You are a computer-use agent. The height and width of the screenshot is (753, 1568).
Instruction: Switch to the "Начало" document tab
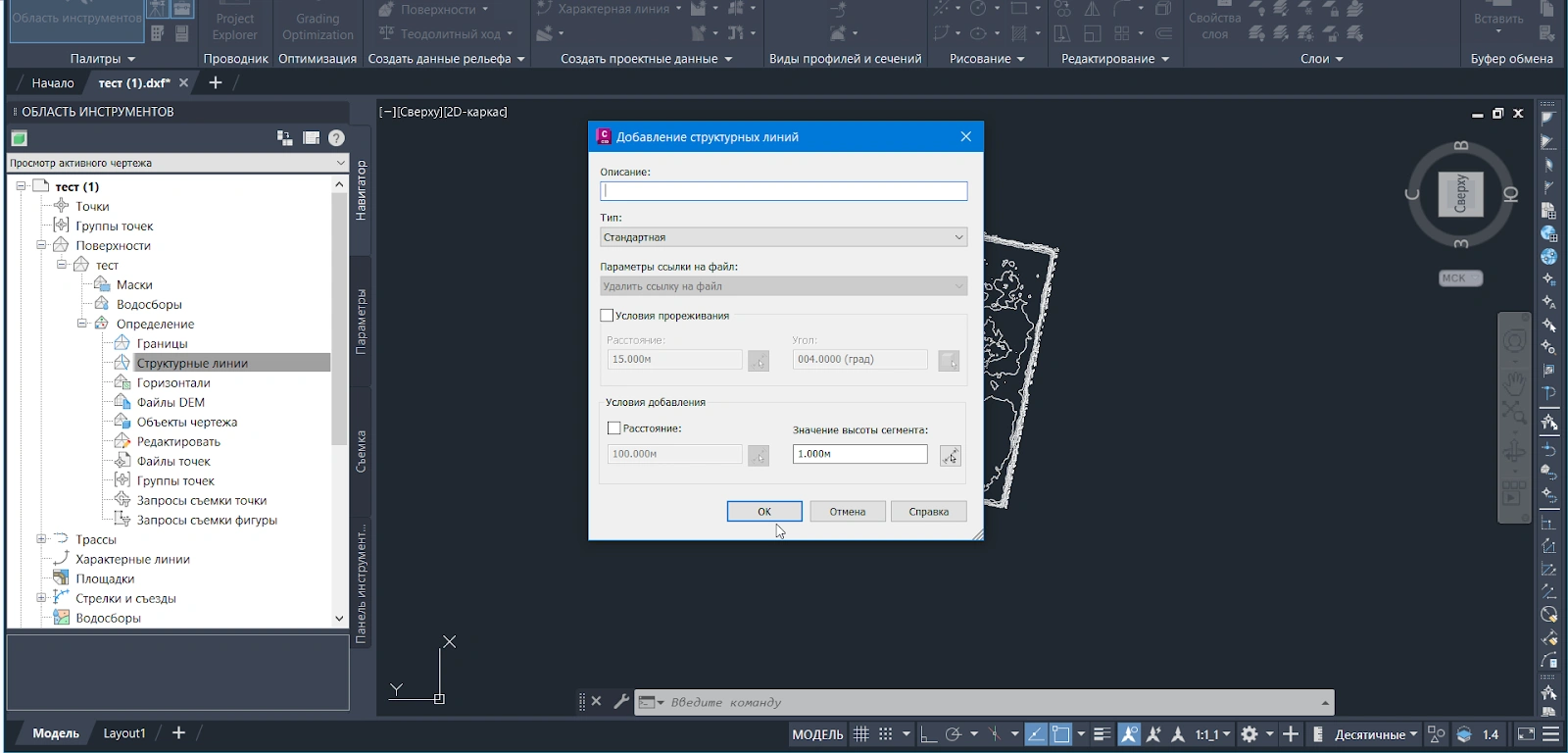coord(52,83)
